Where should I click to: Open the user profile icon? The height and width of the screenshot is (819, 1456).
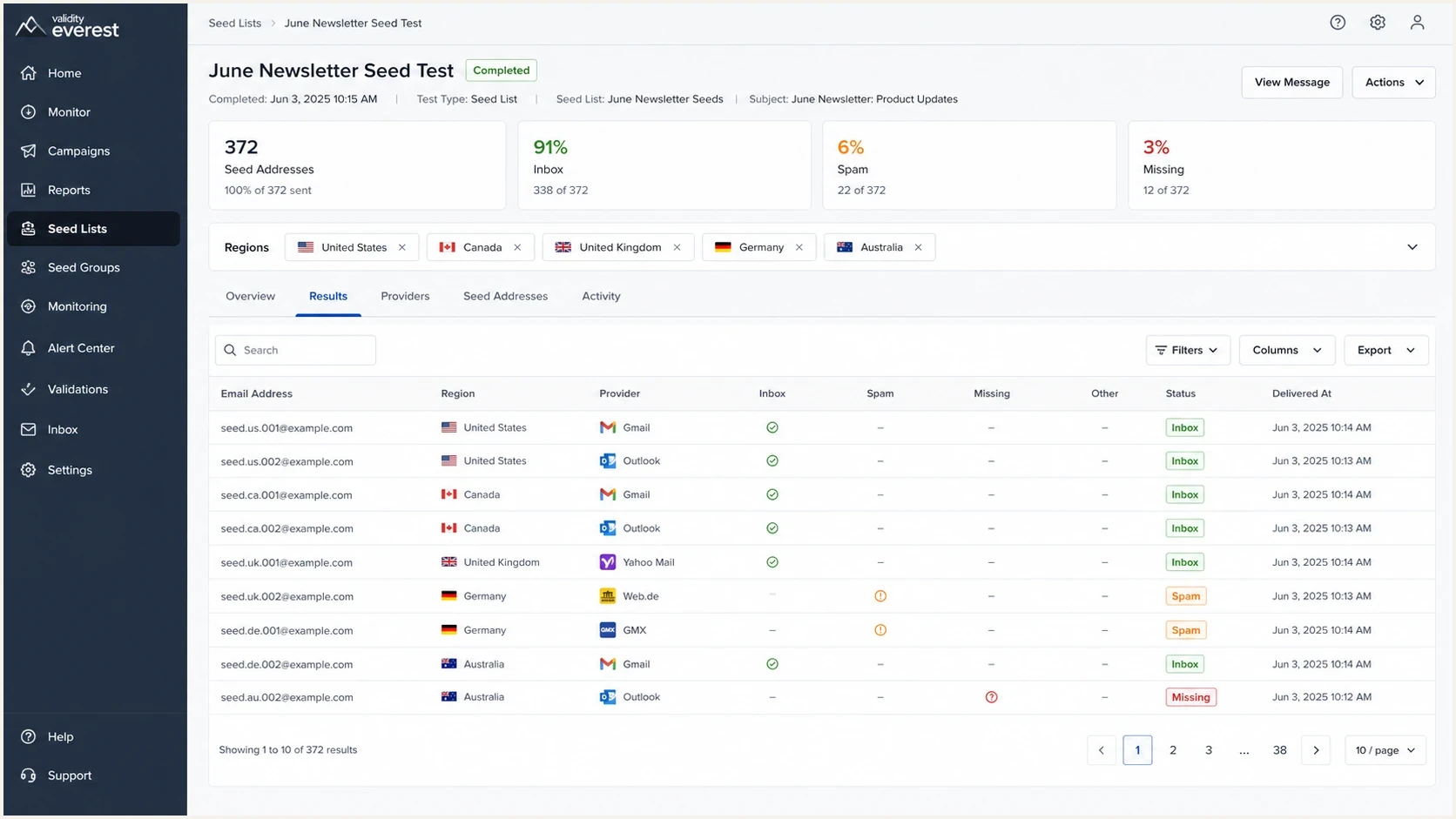[1417, 23]
